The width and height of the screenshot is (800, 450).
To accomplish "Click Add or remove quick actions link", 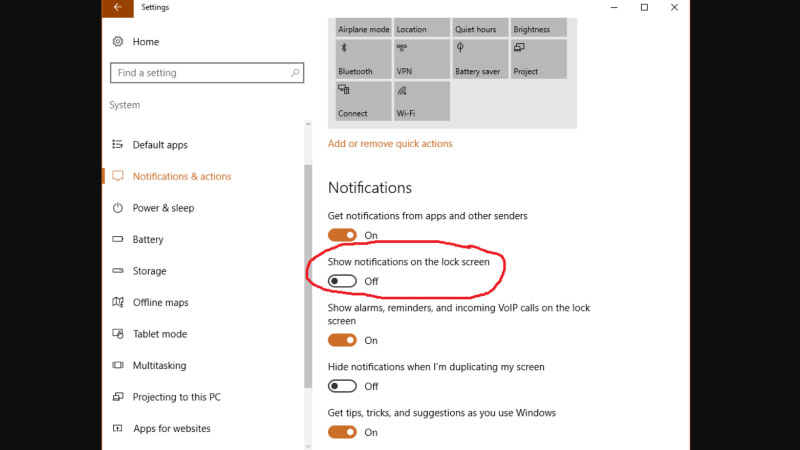I will point(390,144).
